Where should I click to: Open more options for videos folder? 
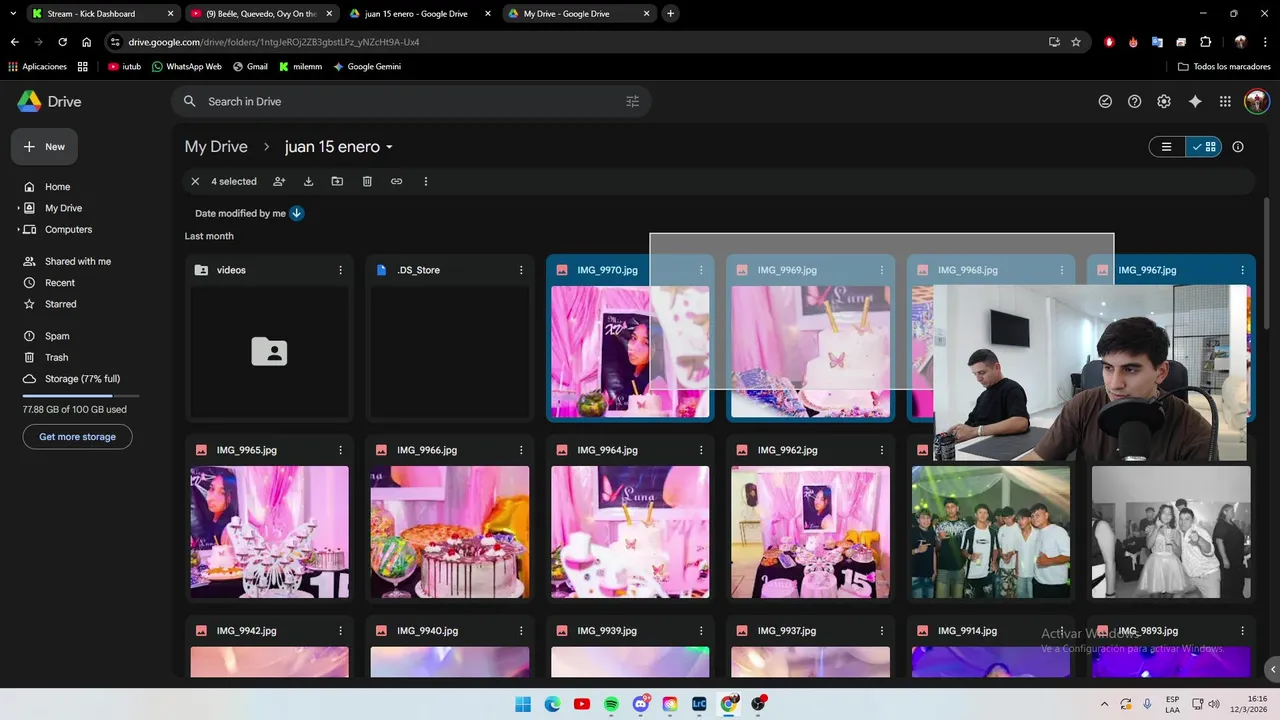click(341, 270)
